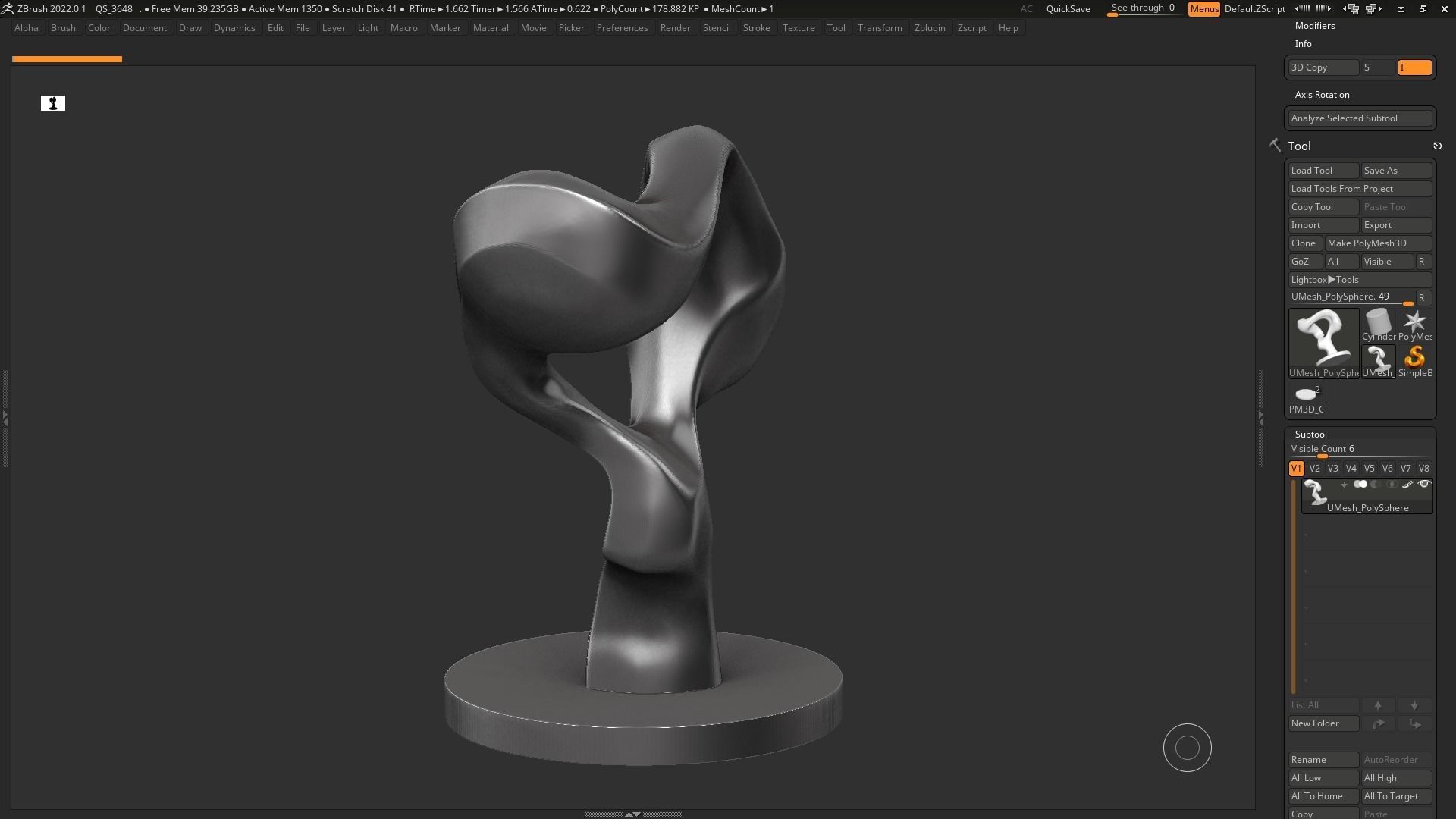The height and width of the screenshot is (819, 1456).
Task: Open Lightbox Tools browser
Action: [x=1360, y=280]
